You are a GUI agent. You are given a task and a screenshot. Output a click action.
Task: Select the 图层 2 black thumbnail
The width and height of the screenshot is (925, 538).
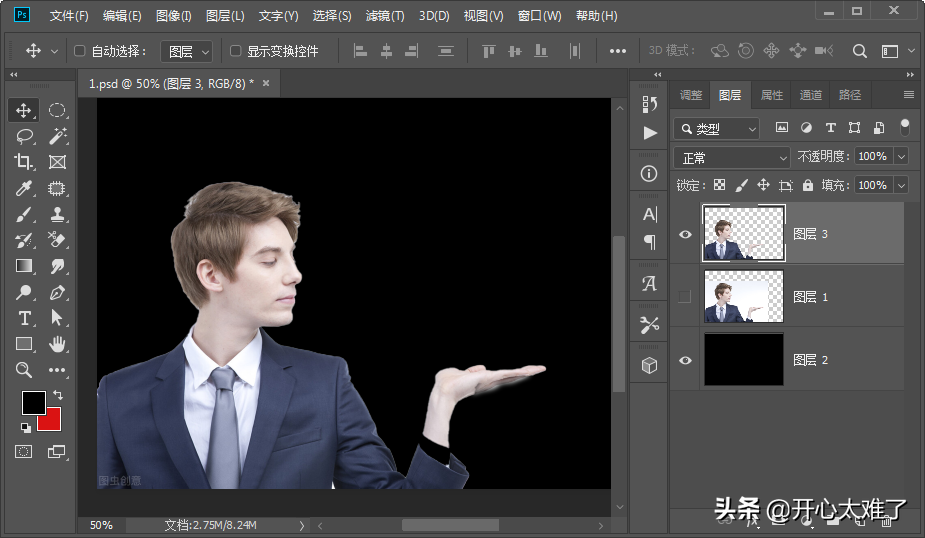point(744,359)
